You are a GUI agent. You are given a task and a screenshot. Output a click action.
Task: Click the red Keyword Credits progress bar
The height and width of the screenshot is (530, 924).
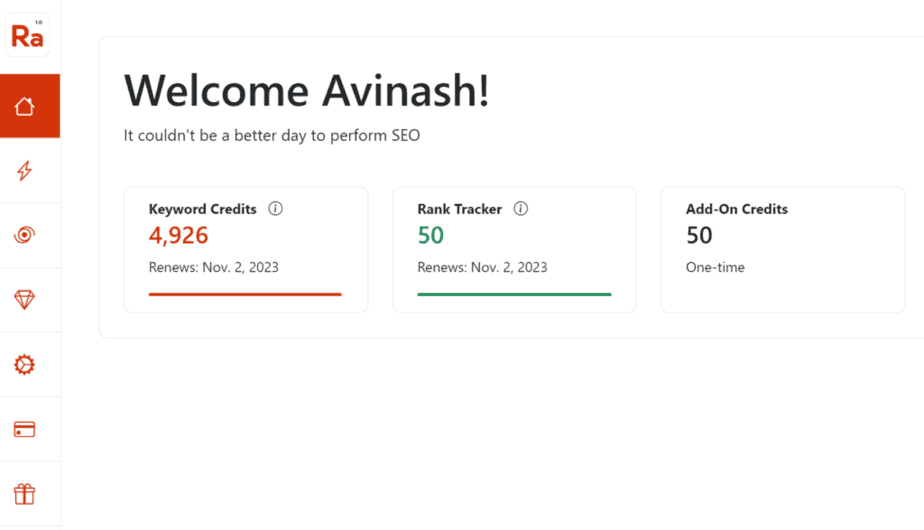click(245, 294)
